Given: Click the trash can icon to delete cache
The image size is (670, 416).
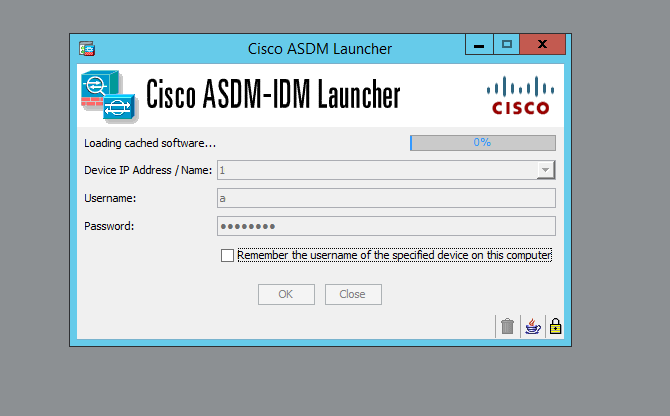Looking at the screenshot, I should tap(507, 327).
